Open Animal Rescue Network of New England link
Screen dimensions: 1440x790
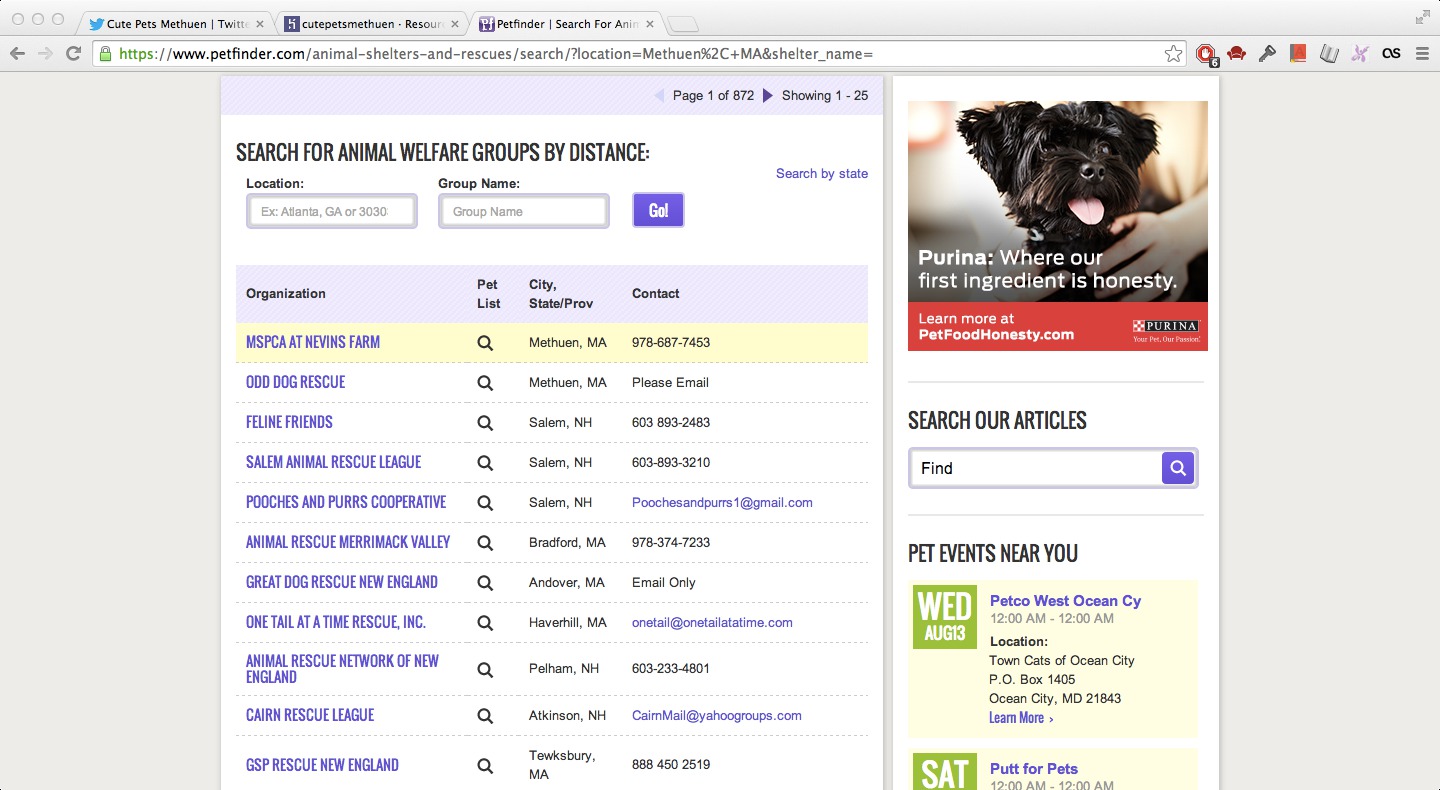click(x=342, y=669)
